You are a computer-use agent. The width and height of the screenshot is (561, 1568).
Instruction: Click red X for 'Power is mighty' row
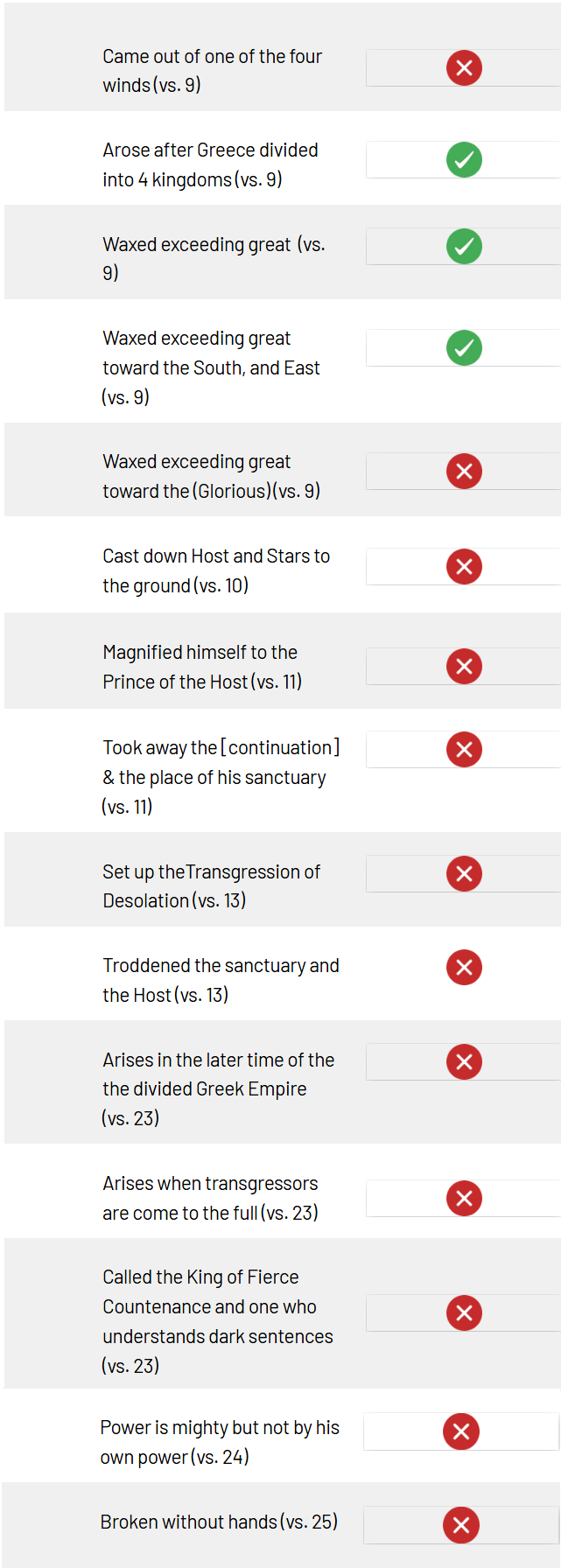460,1431
